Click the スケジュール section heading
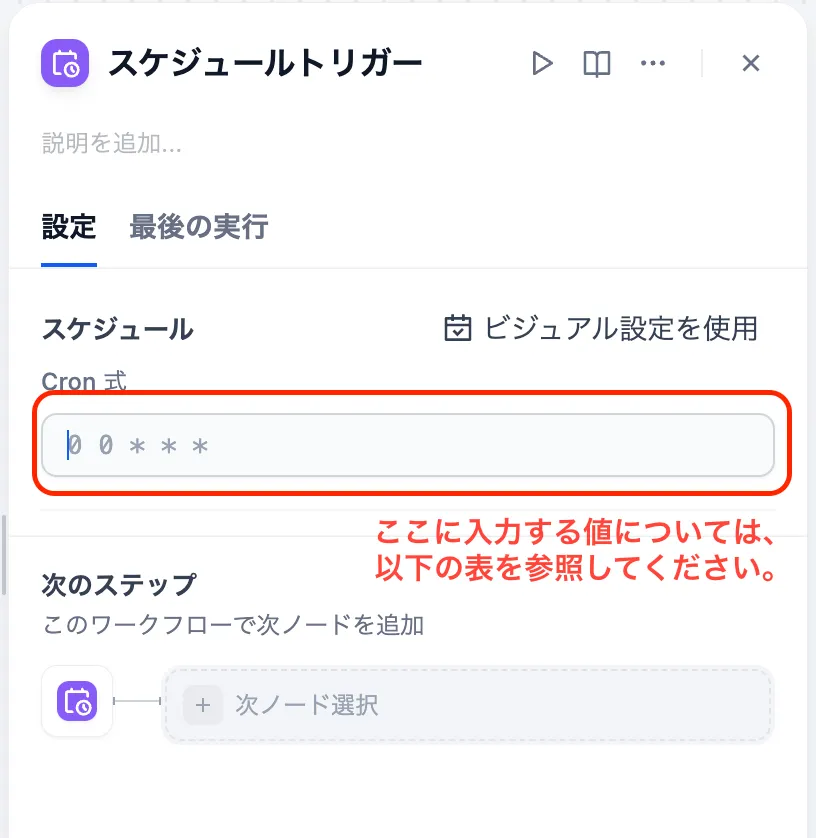This screenshot has width=816, height=838. [117, 329]
